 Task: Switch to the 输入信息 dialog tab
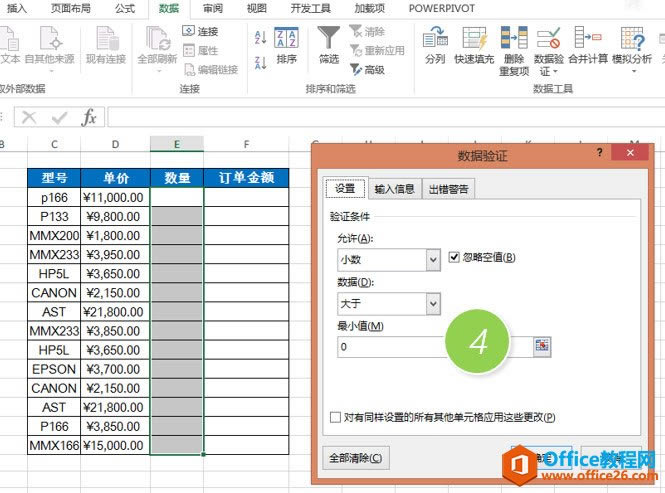394,189
